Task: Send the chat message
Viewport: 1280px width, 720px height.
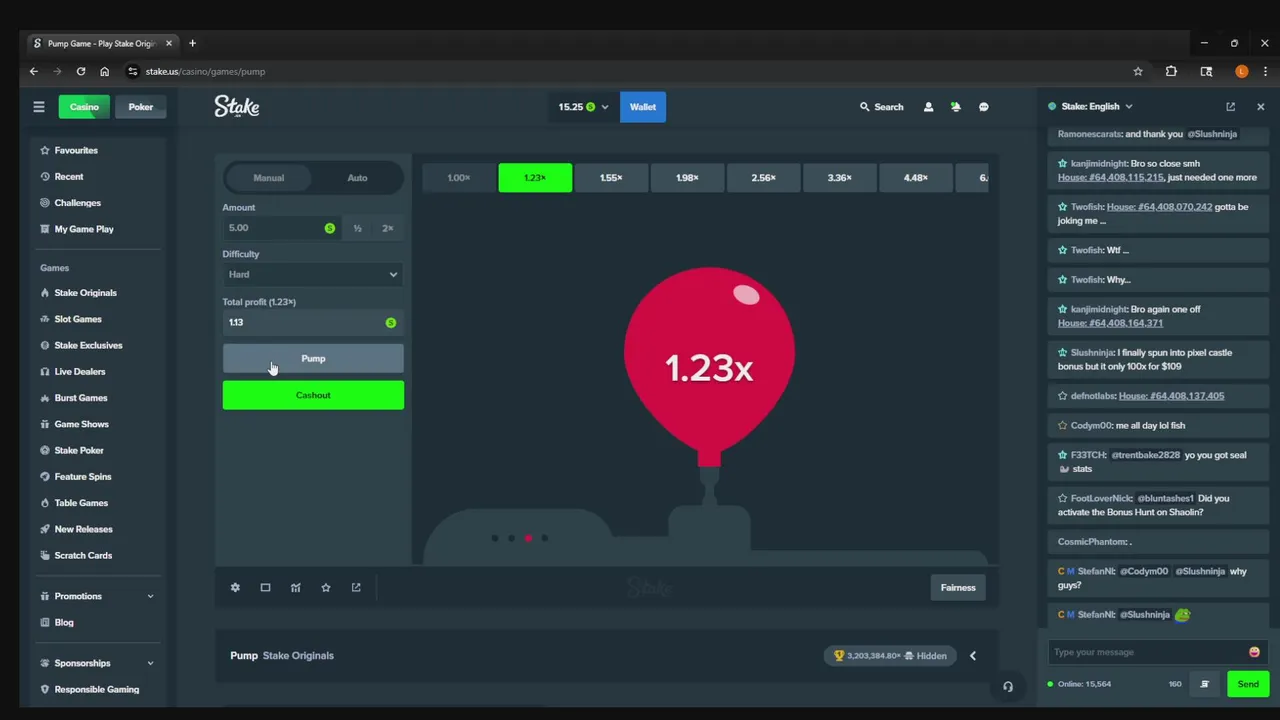Action: tap(1248, 684)
